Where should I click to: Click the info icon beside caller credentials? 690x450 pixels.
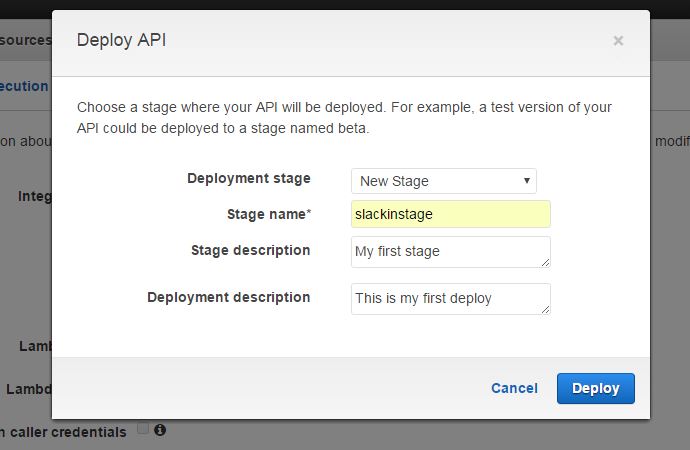coord(160,430)
